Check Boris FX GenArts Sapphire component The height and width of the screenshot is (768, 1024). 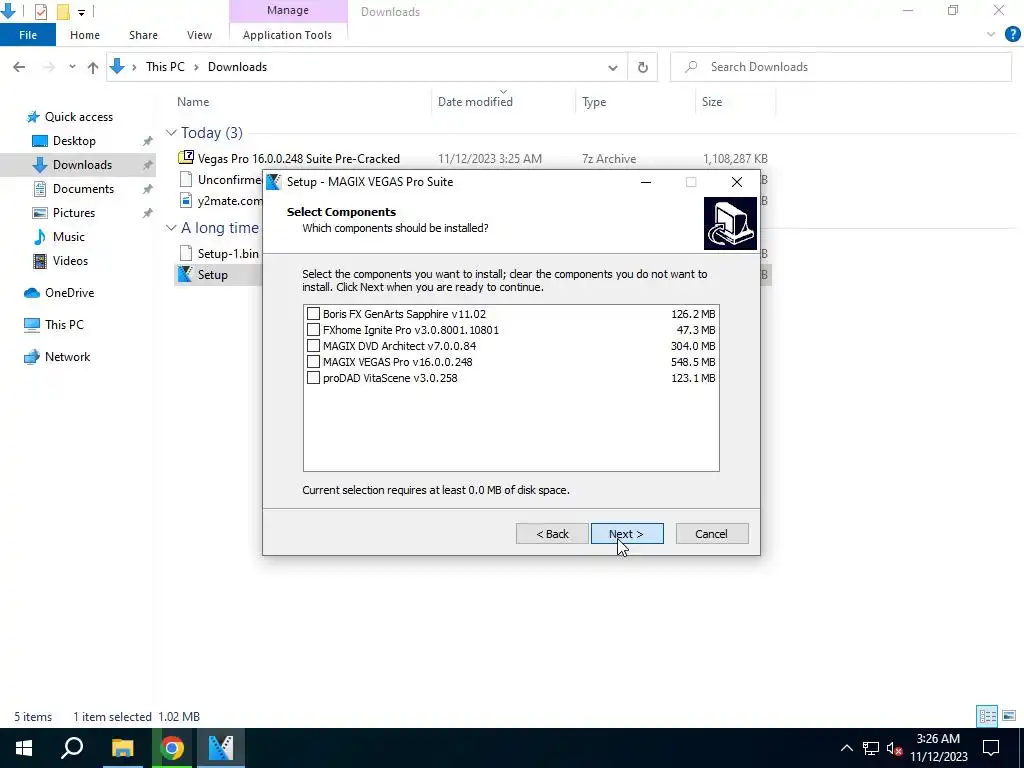pyautogui.click(x=313, y=314)
